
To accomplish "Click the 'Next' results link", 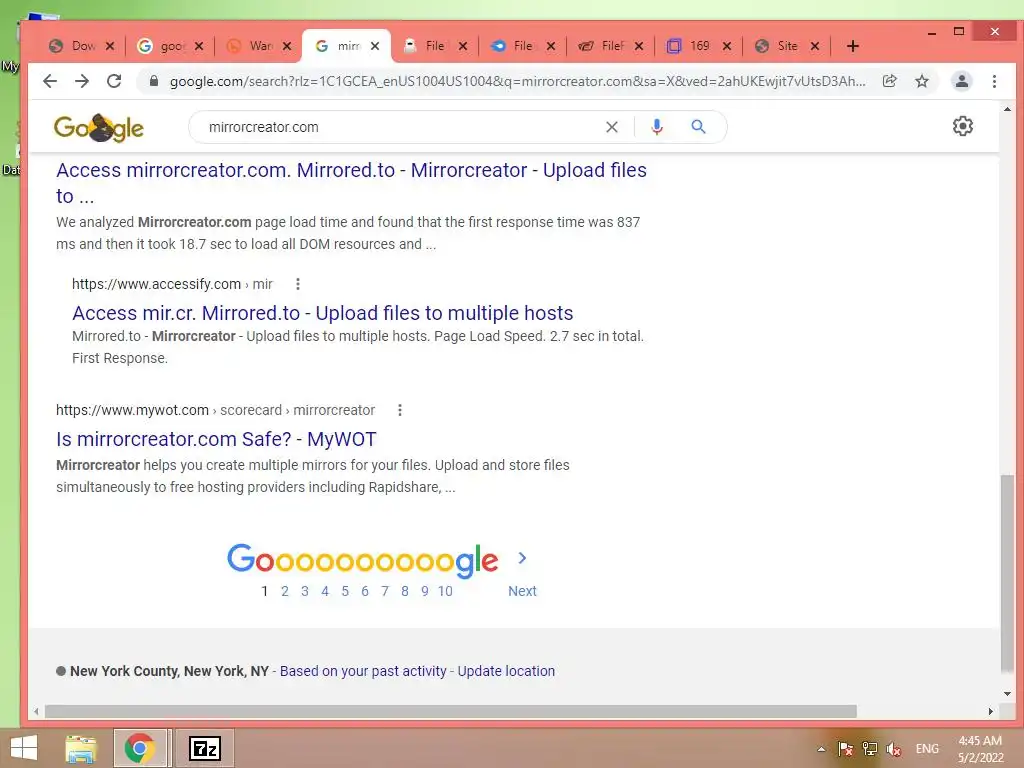I will (522, 591).
